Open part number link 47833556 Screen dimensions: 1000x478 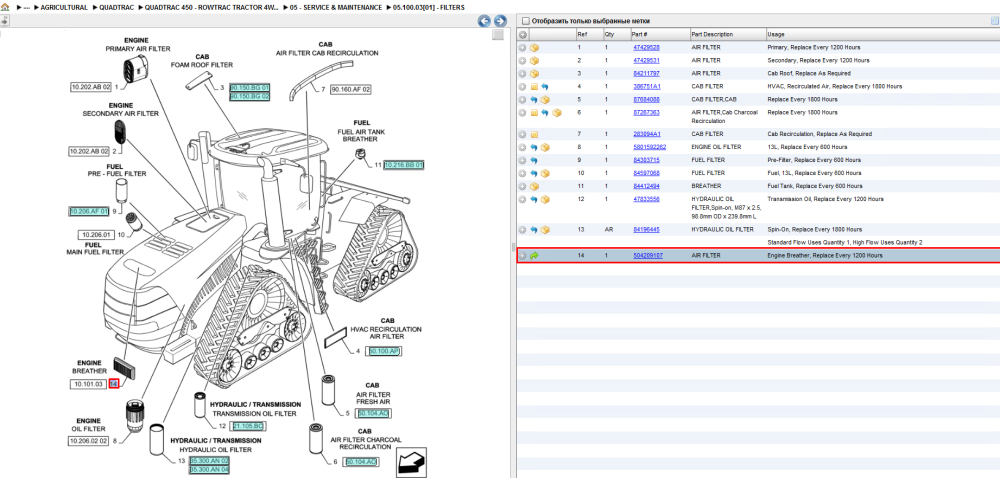646,199
